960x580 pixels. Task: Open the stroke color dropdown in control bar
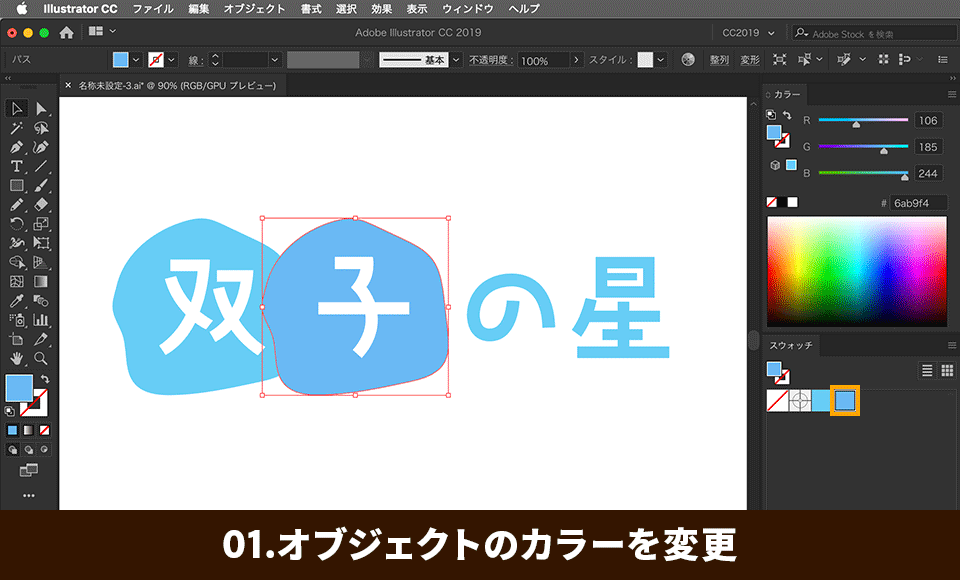(171, 60)
